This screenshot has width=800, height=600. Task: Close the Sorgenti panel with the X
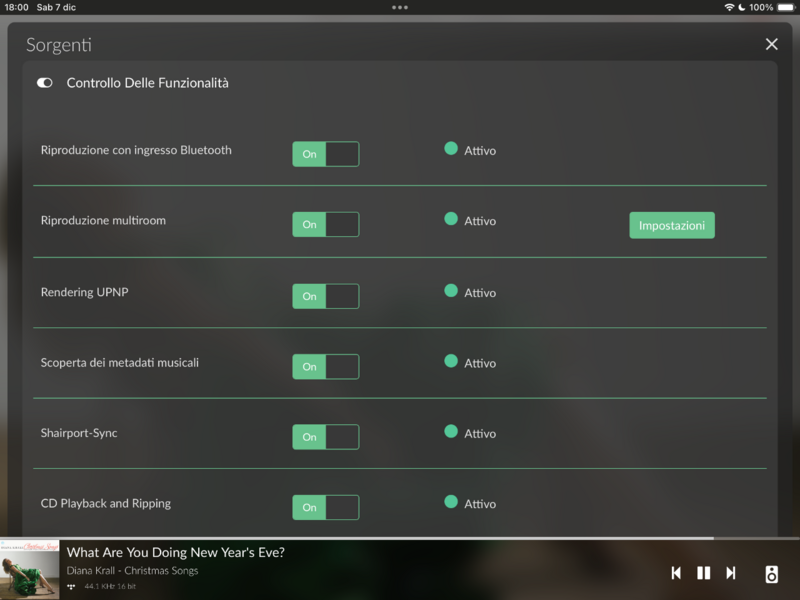pyautogui.click(x=771, y=44)
